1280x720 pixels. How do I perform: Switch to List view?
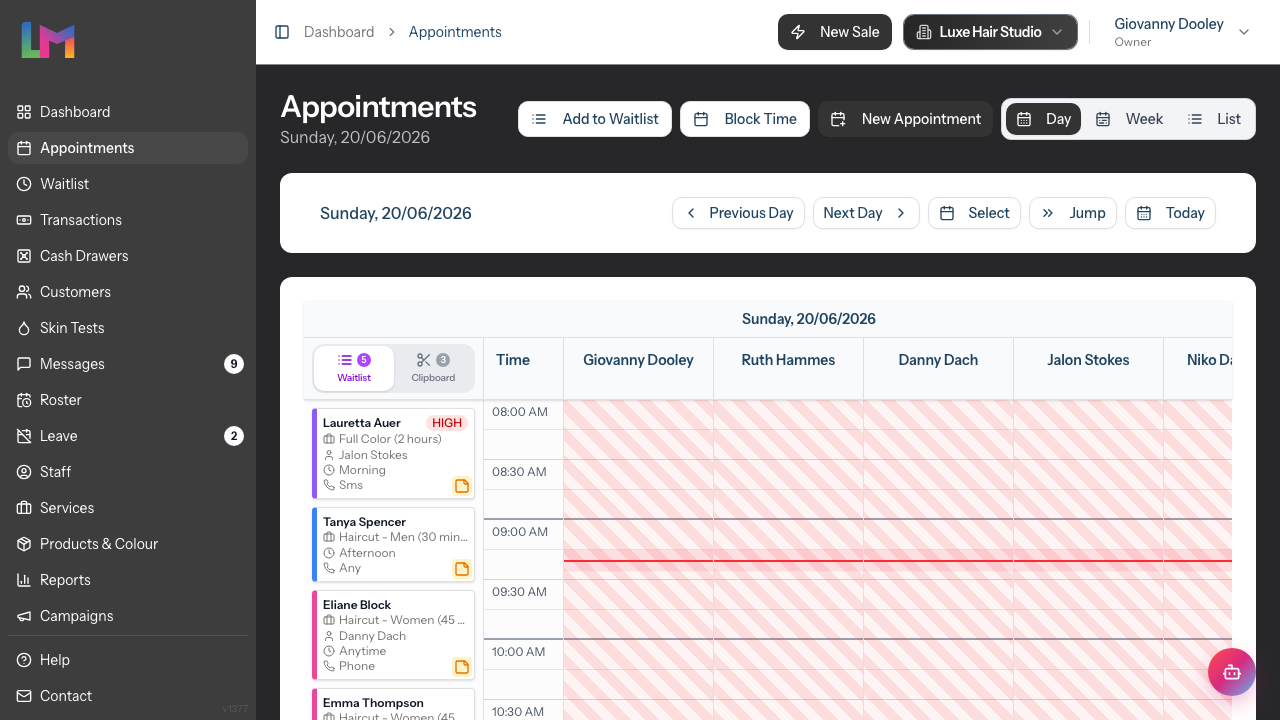1214,119
